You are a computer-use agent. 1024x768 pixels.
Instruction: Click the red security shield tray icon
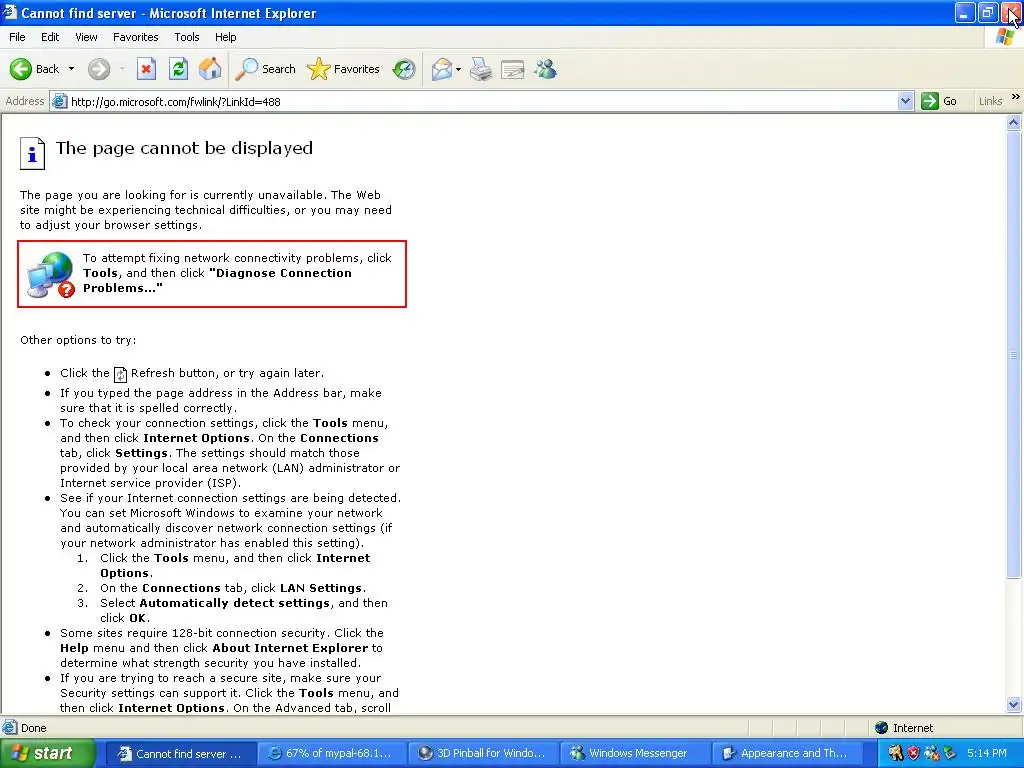tap(914, 754)
